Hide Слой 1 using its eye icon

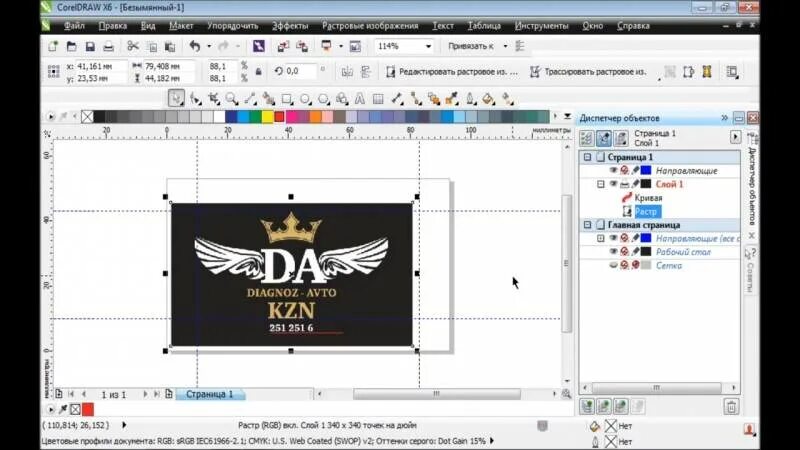pos(613,184)
